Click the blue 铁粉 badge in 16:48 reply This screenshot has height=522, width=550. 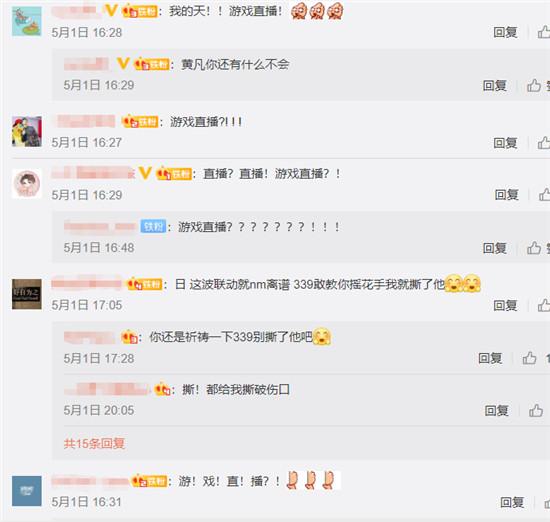(x=153, y=227)
